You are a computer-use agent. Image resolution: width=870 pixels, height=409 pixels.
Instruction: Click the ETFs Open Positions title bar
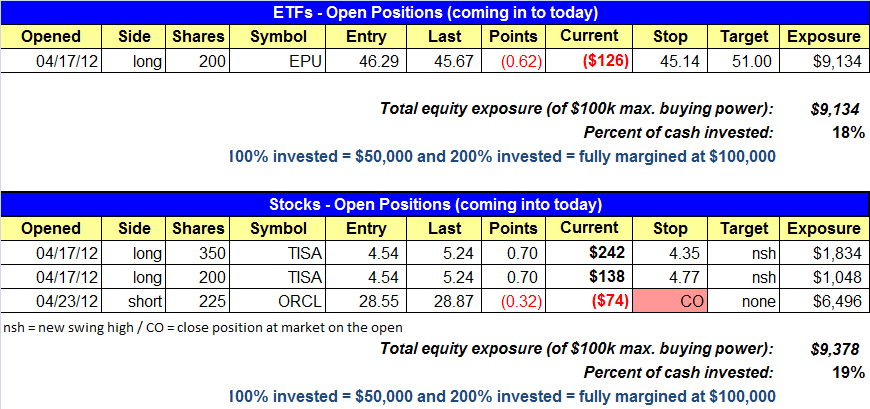click(435, 13)
